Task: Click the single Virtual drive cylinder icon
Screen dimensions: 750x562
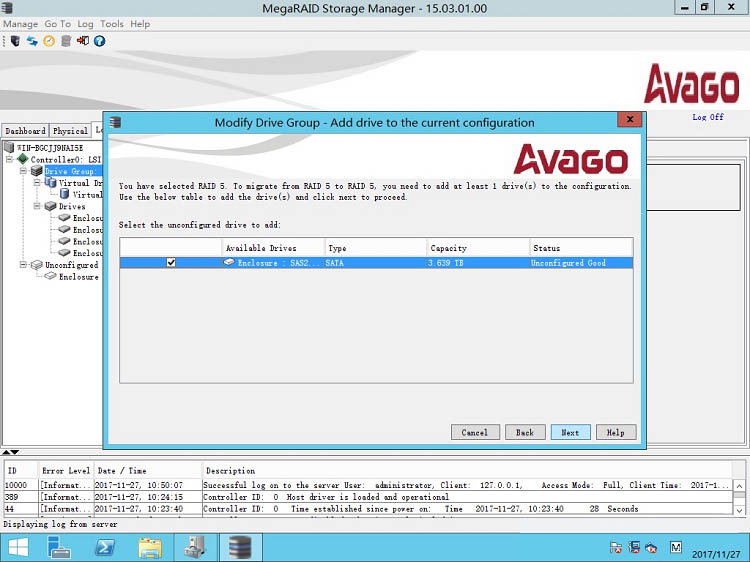Action: click(64, 194)
